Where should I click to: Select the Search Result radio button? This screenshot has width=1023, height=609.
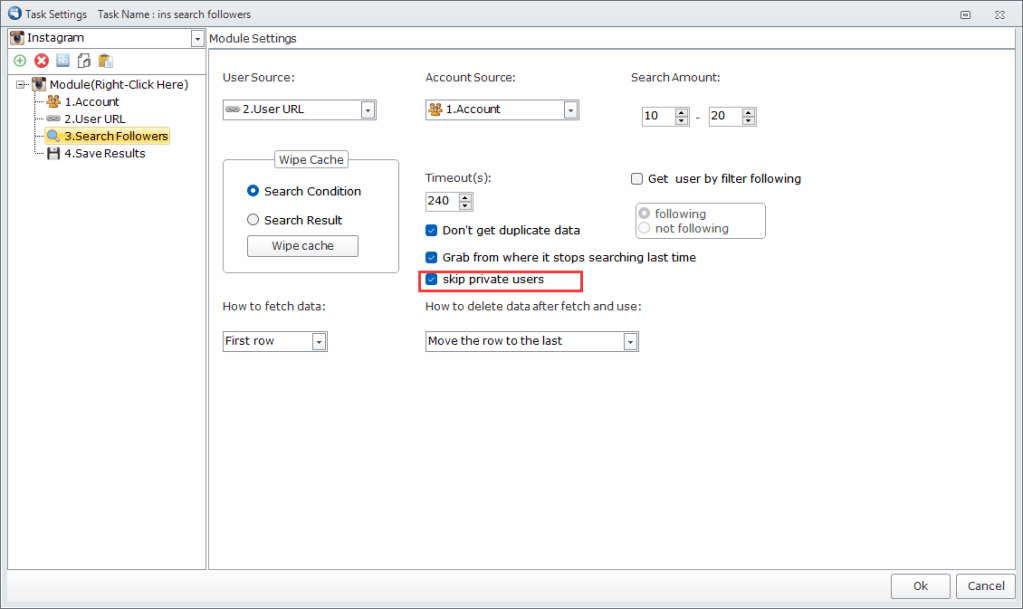coord(253,220)
